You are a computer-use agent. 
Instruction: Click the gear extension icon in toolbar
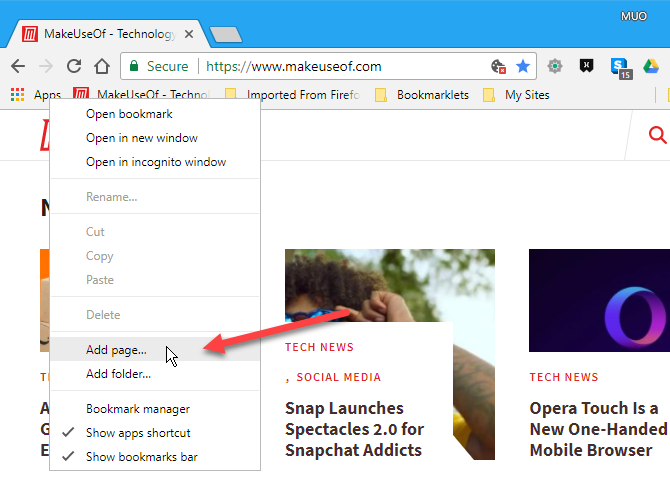555,66
